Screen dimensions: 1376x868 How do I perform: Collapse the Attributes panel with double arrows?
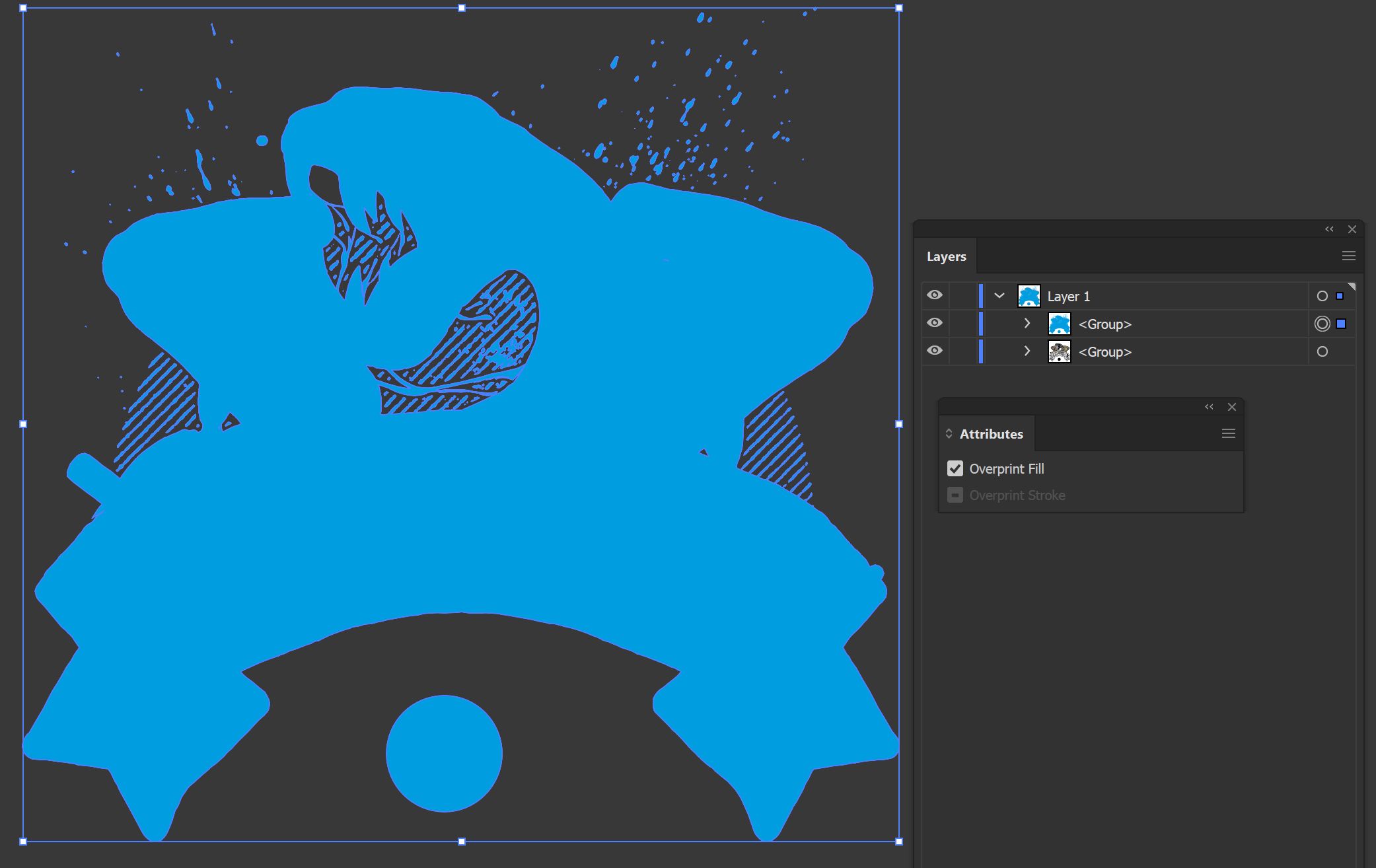(x=1209, y=407)
